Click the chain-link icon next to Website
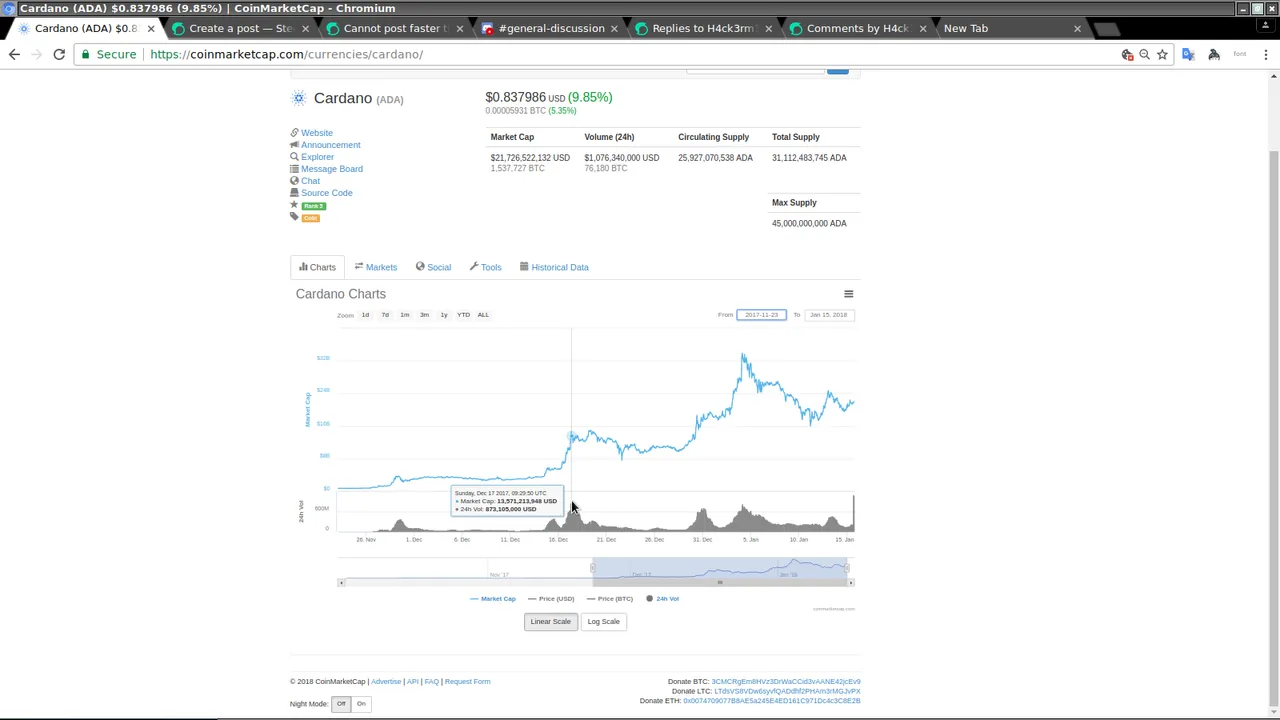1280x720 pixels. coord(294,133)
